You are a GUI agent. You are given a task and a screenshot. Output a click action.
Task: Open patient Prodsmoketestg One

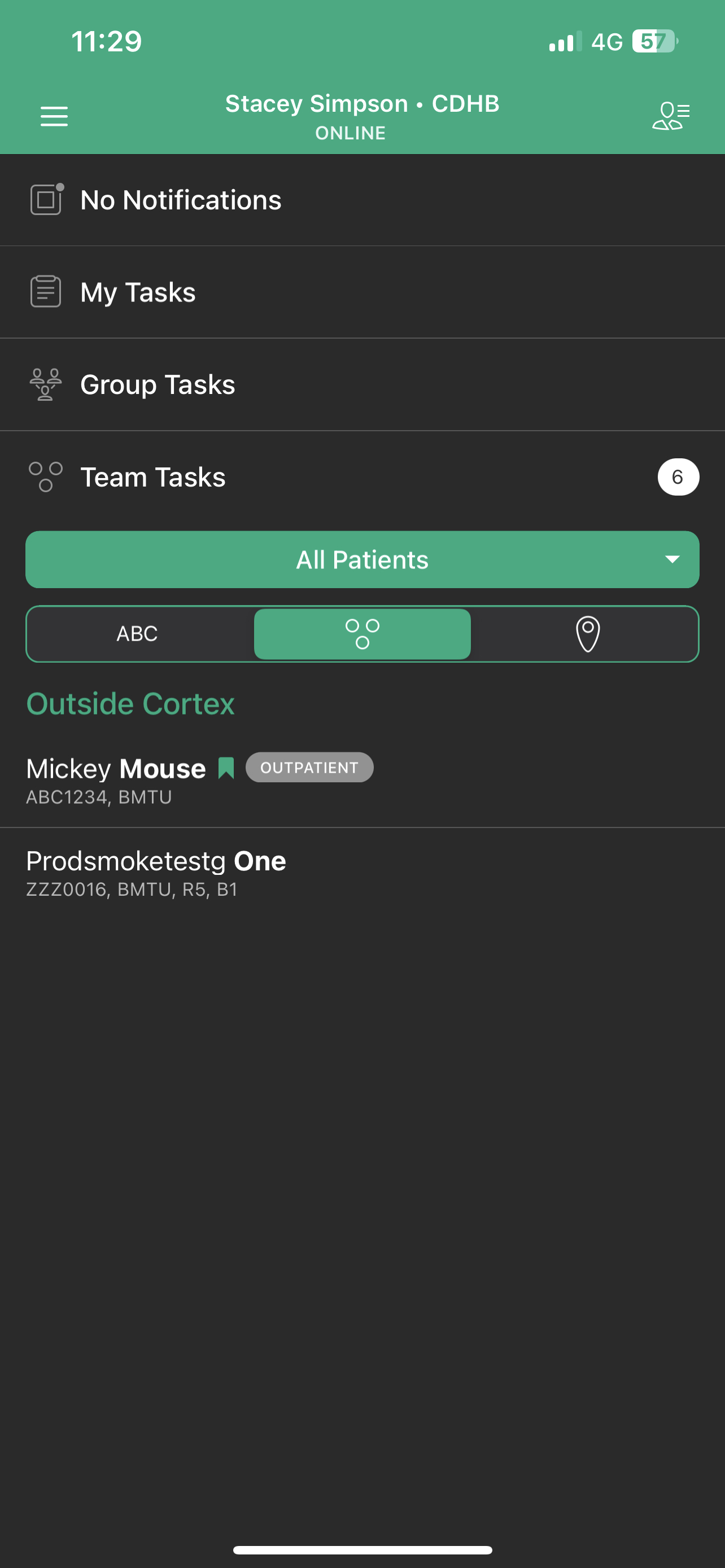156,873
